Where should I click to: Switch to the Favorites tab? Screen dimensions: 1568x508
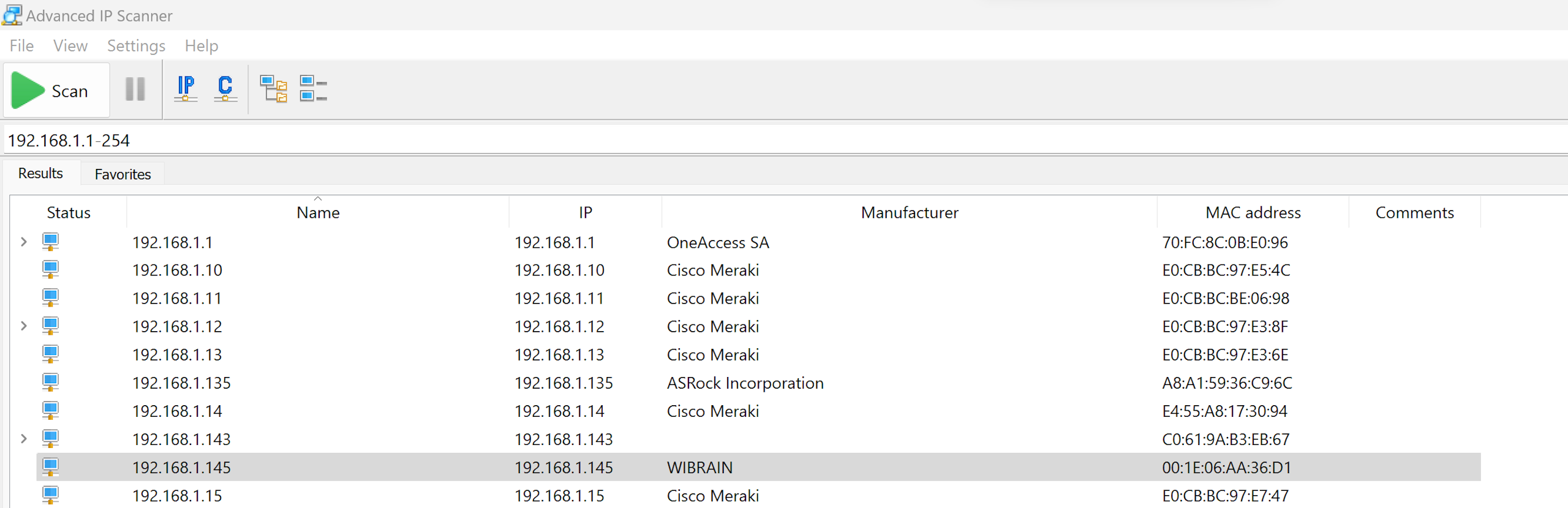tap(123, 174)
